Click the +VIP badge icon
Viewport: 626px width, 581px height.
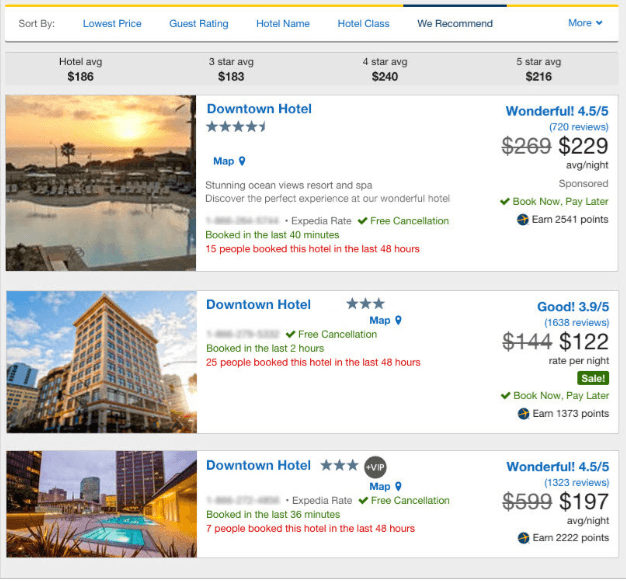pos(375,467)
